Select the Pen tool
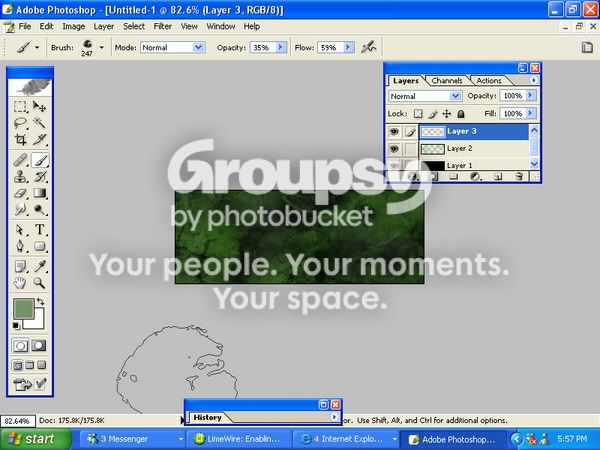This screenshot has width=600, height=450. click(x=20, y=246)
